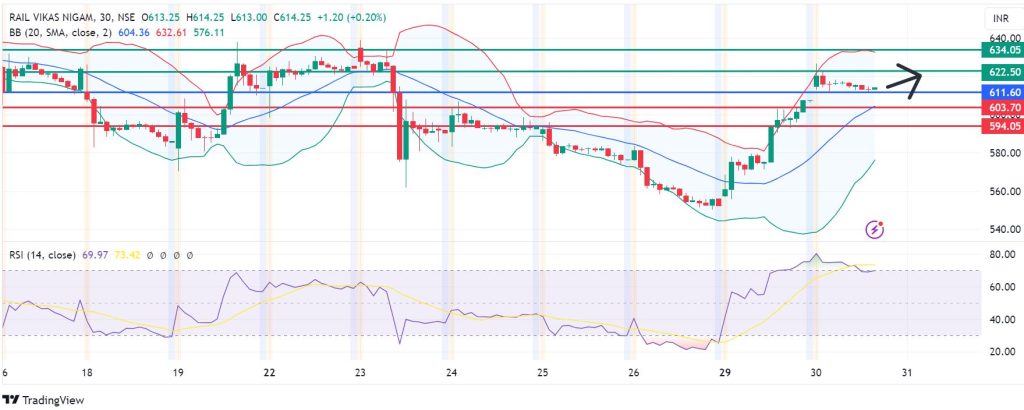Click the red 594.05 price label
This screenshot has width=1024, height=410.
click(1004, 126)
